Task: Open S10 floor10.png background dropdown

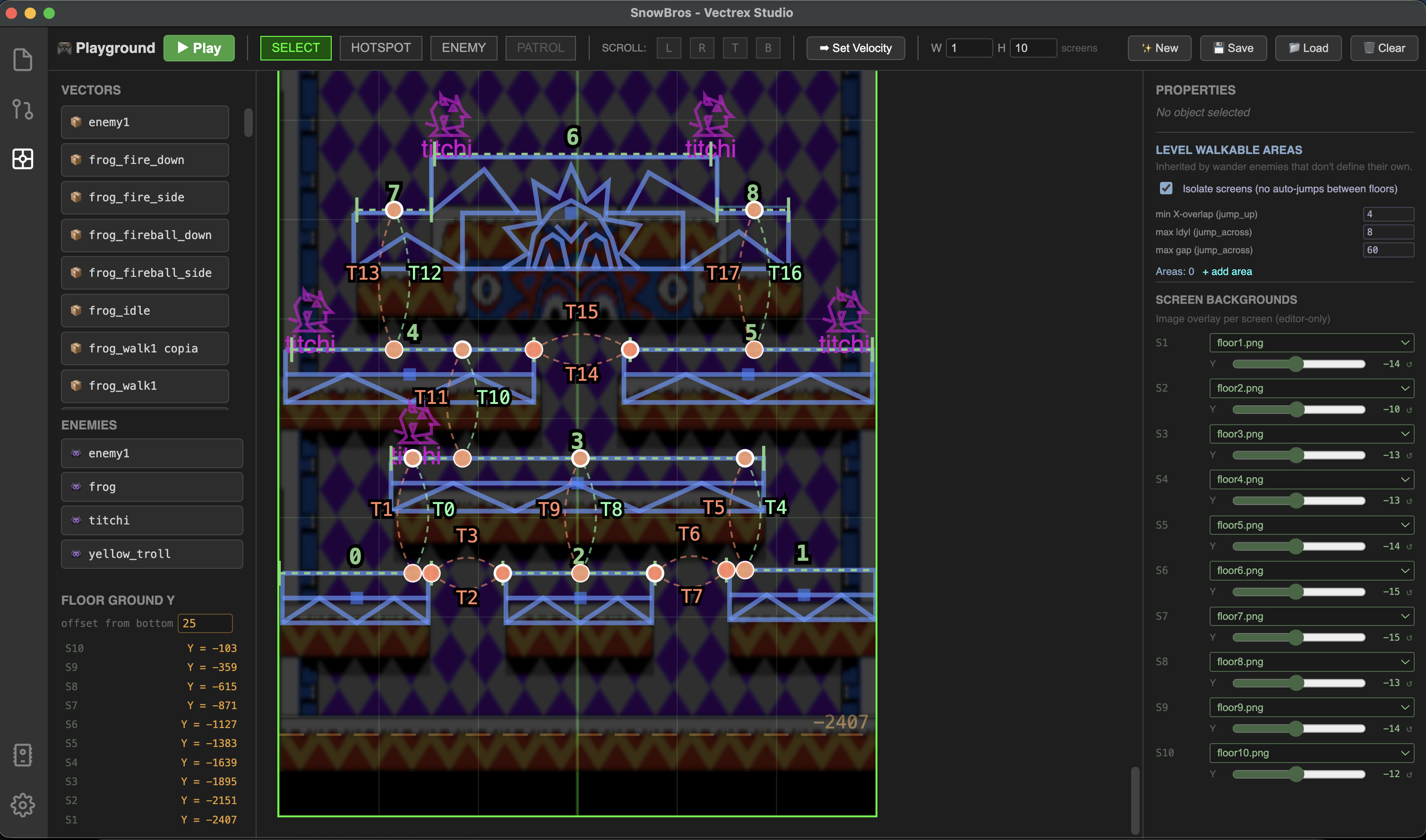Action: (1312, 752)
